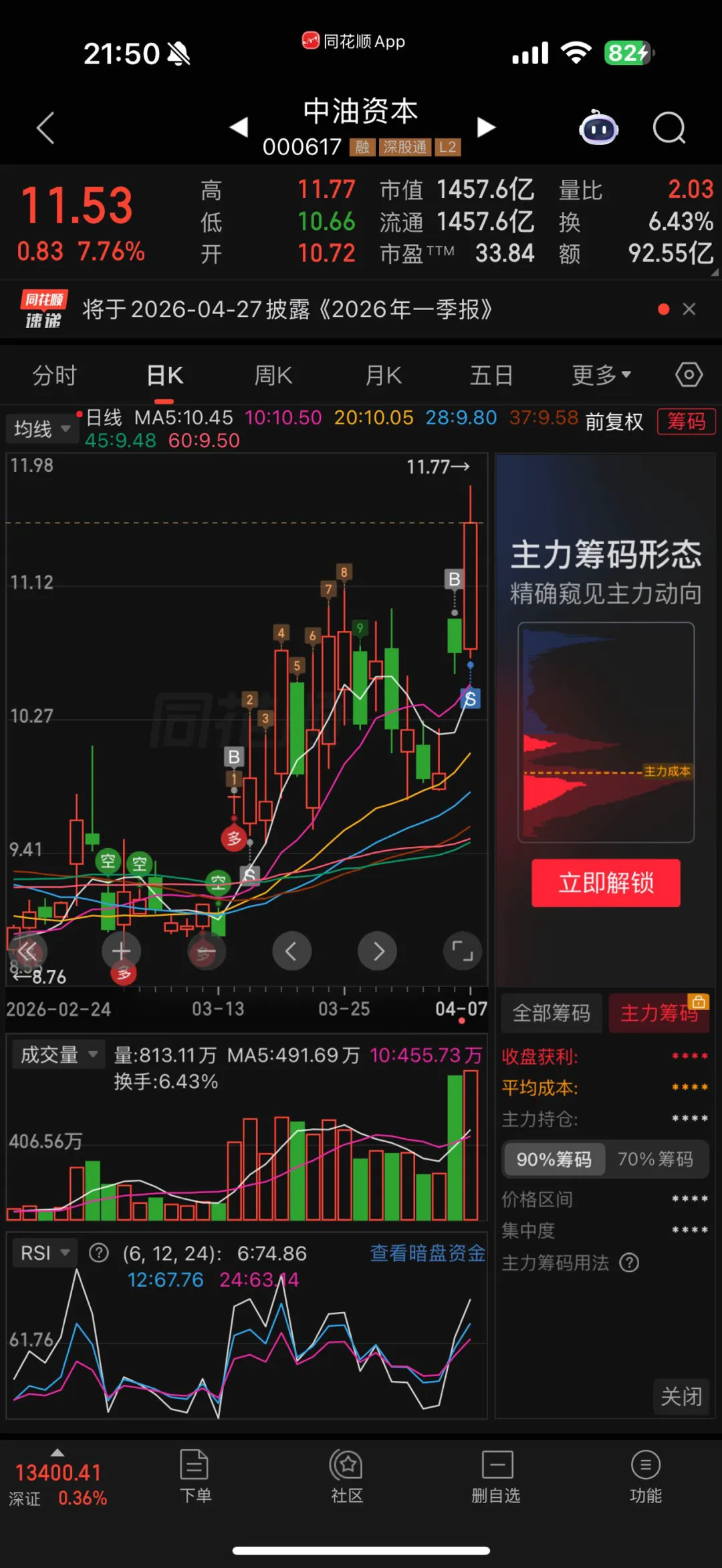Tap the green 空 marker nearest 03-13
This screenshot has width=722, height=1568.
[218, 884]
